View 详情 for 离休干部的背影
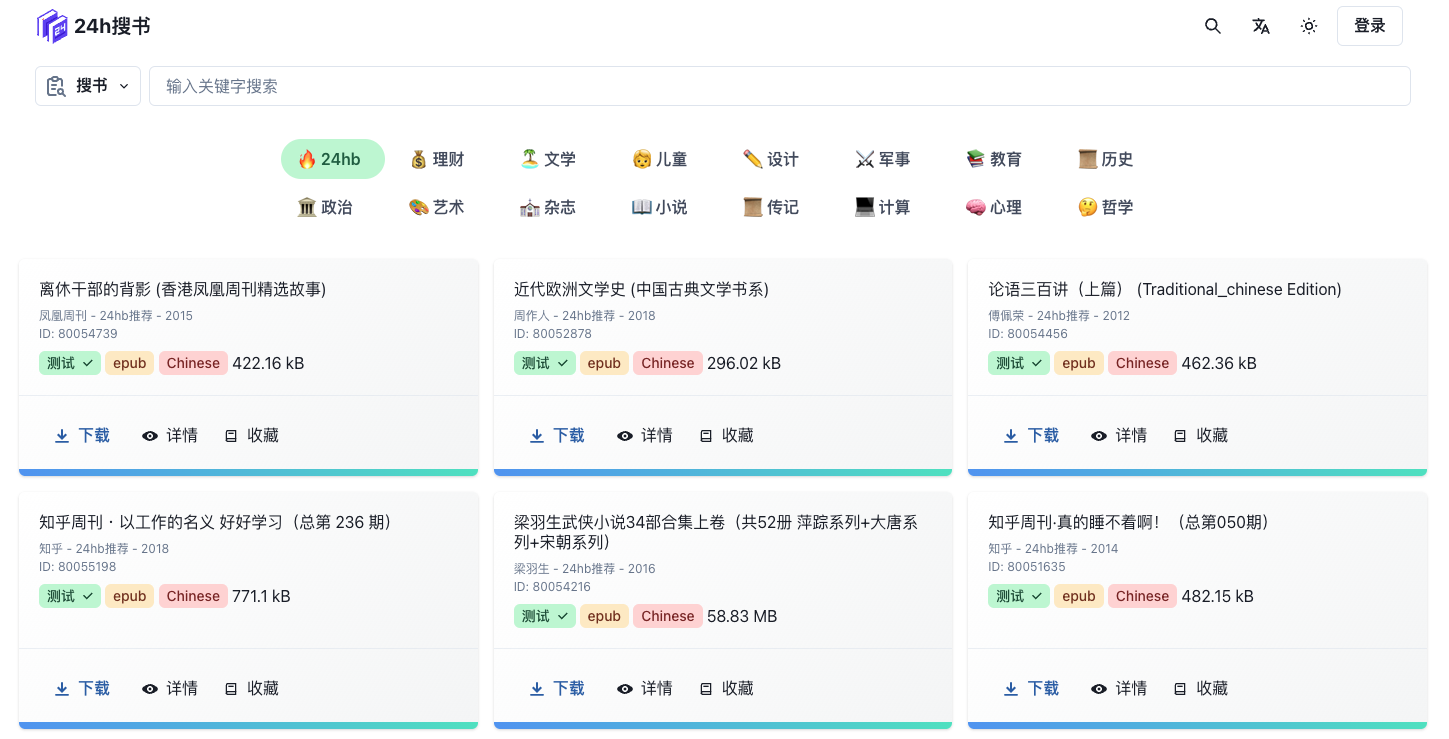The image size is (1449, 739). [x=170, y=435]
